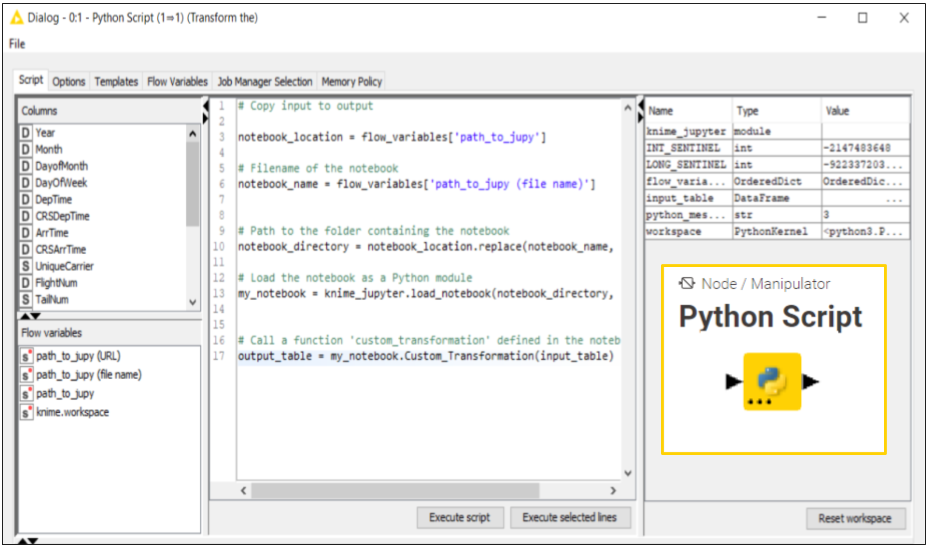The image size is (930, 548).
Task: Click the Columns list scroll up arrow
Action: pyautogui.click(x=193, y=133)
